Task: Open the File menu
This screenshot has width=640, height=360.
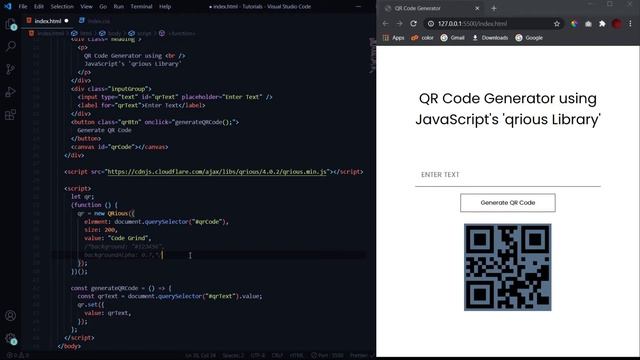Action: 23,7
